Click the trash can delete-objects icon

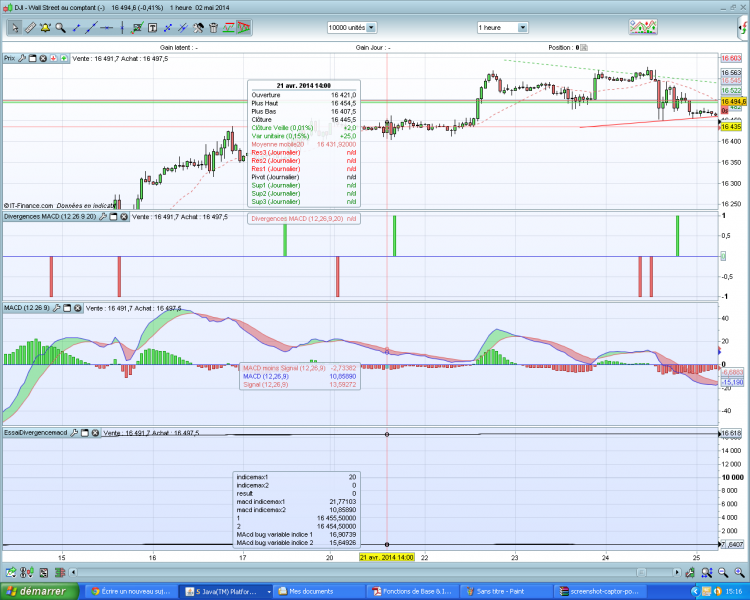[x=213, y=28]
